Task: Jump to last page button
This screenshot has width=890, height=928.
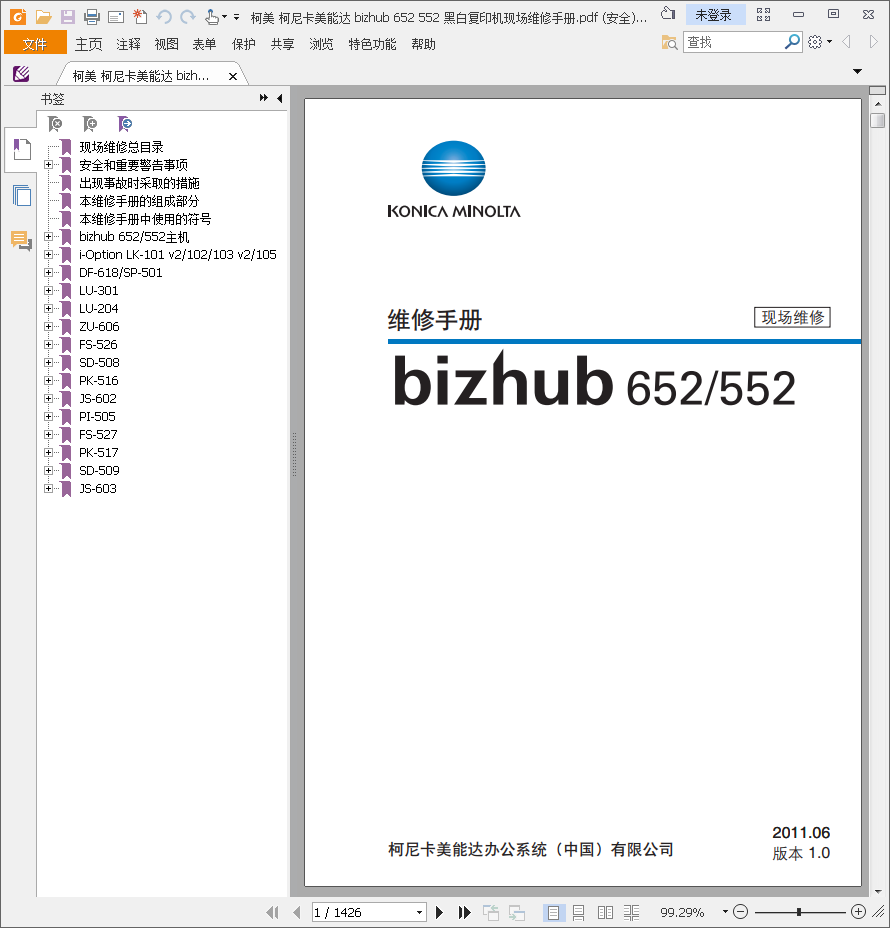Action: [x=465, y=912]
